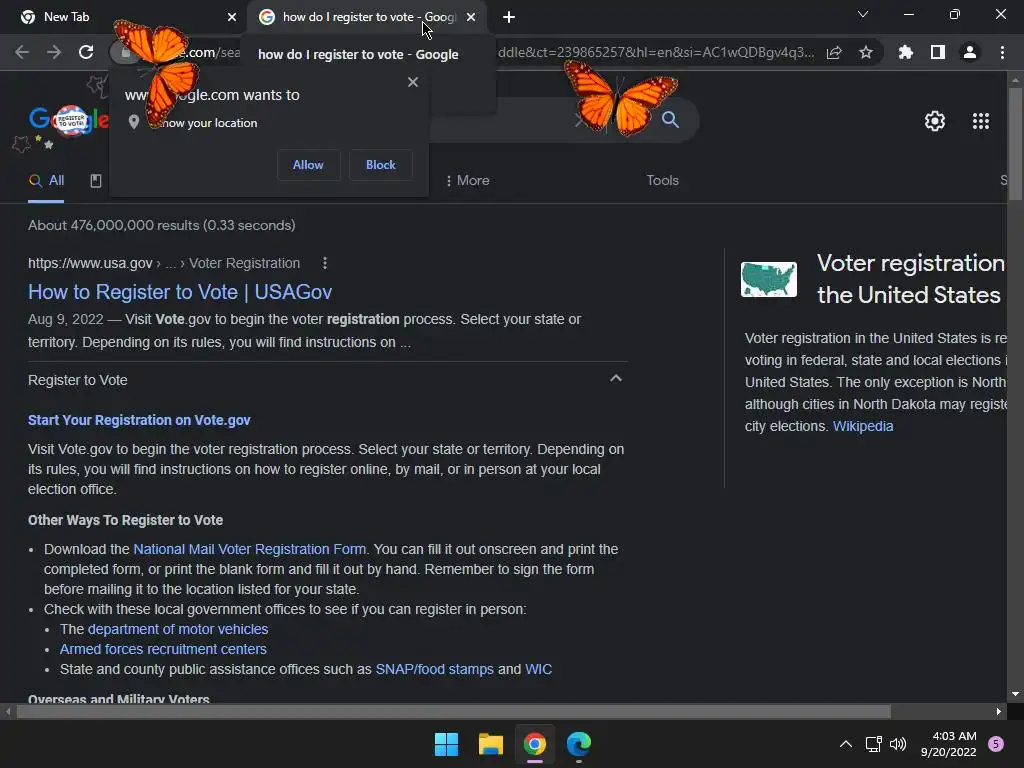The width and height of the screenshot is (1024, 768).
Task: Show hidden system tray icons
Action: pyautogui.click(x=846, y=744)
